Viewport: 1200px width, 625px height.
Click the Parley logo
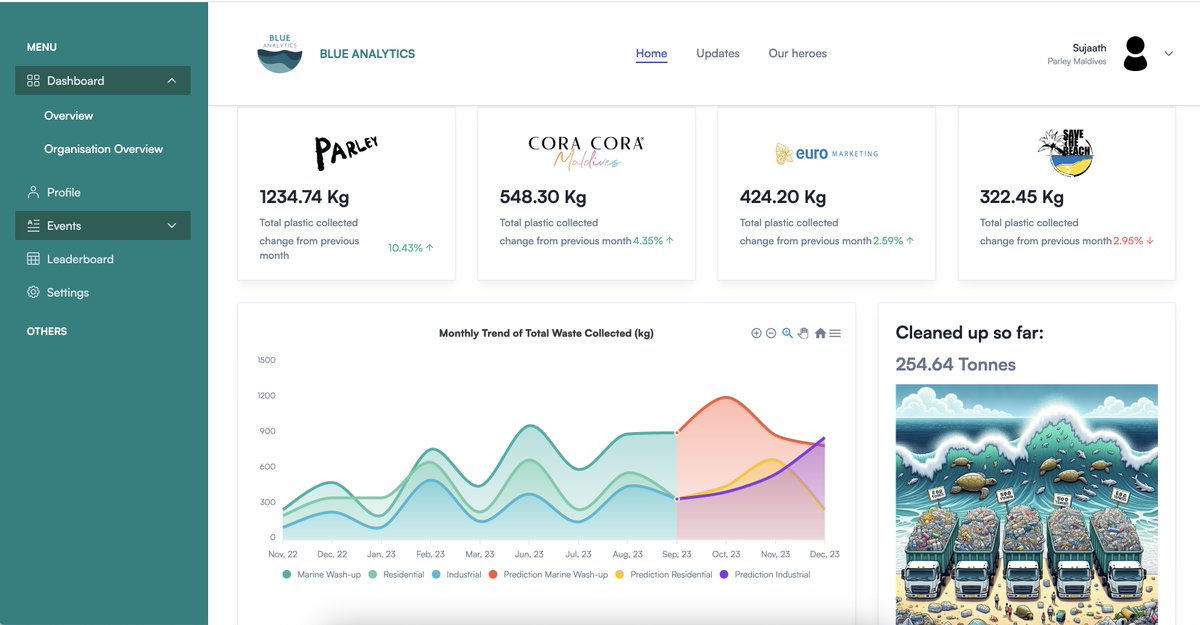pos(346,152)
